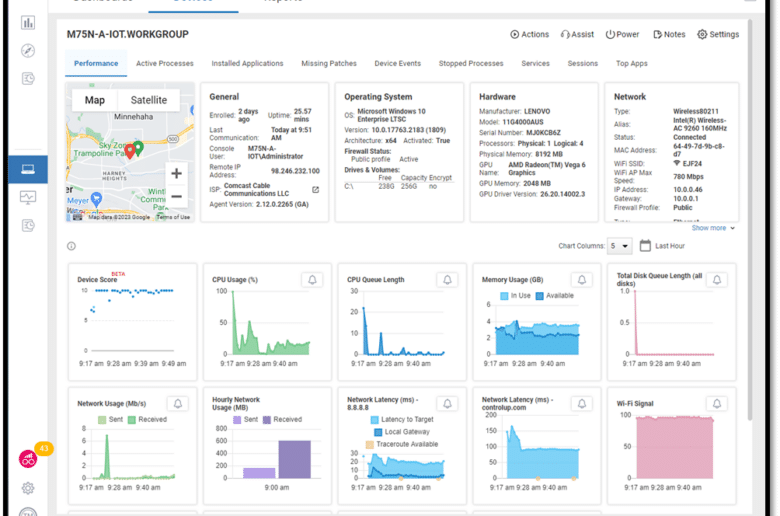Viewport: 780px width, 516px height.
Task: Open the monitor pulse sidebar icon
Action: (x=28, y=197)
